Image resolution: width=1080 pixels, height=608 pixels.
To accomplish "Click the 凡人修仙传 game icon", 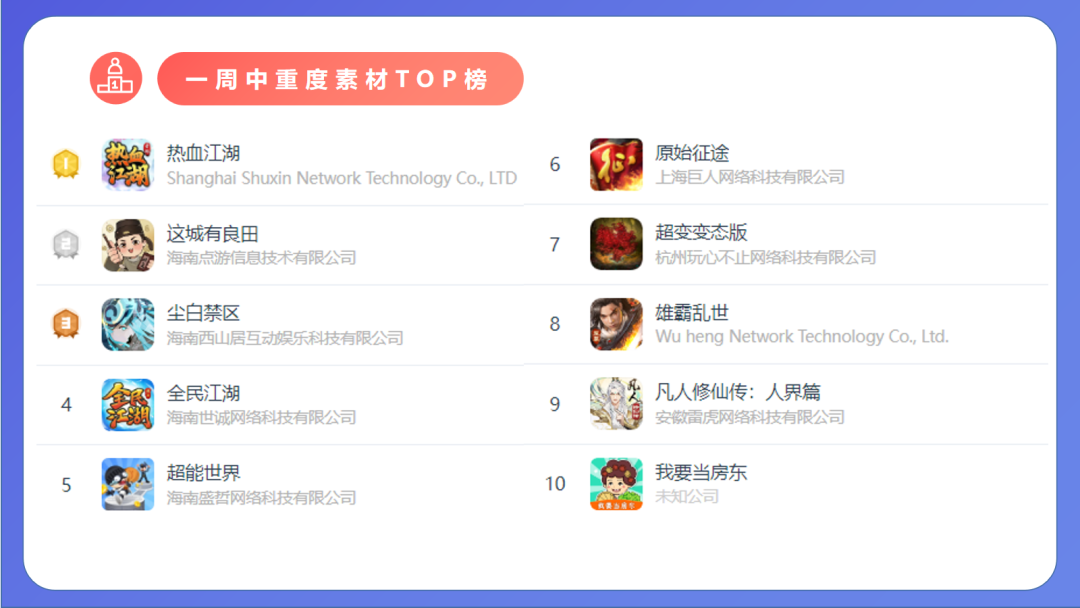I will tap(616, 403).
